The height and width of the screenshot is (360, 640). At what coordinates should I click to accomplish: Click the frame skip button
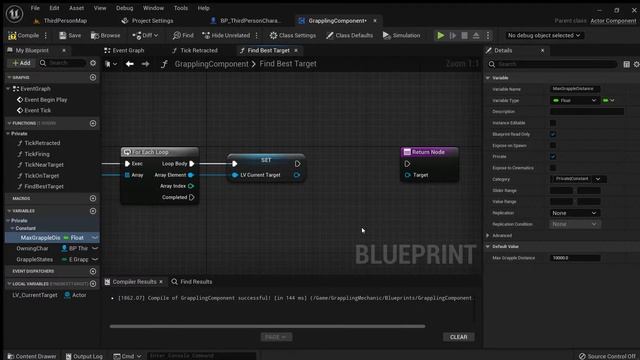[x=453, y=36]
